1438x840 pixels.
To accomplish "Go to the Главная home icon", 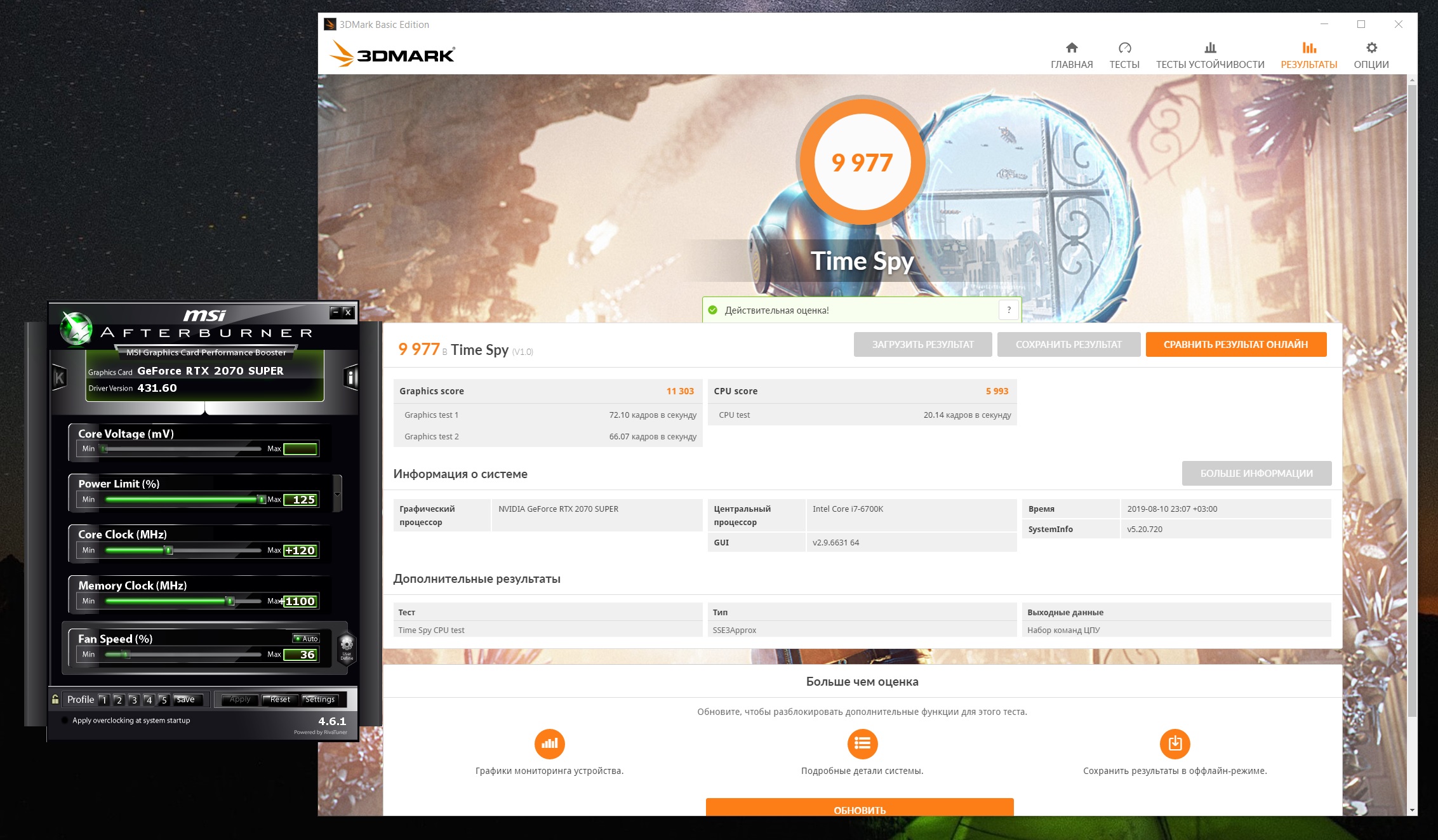I will [x=1071, y=48].
